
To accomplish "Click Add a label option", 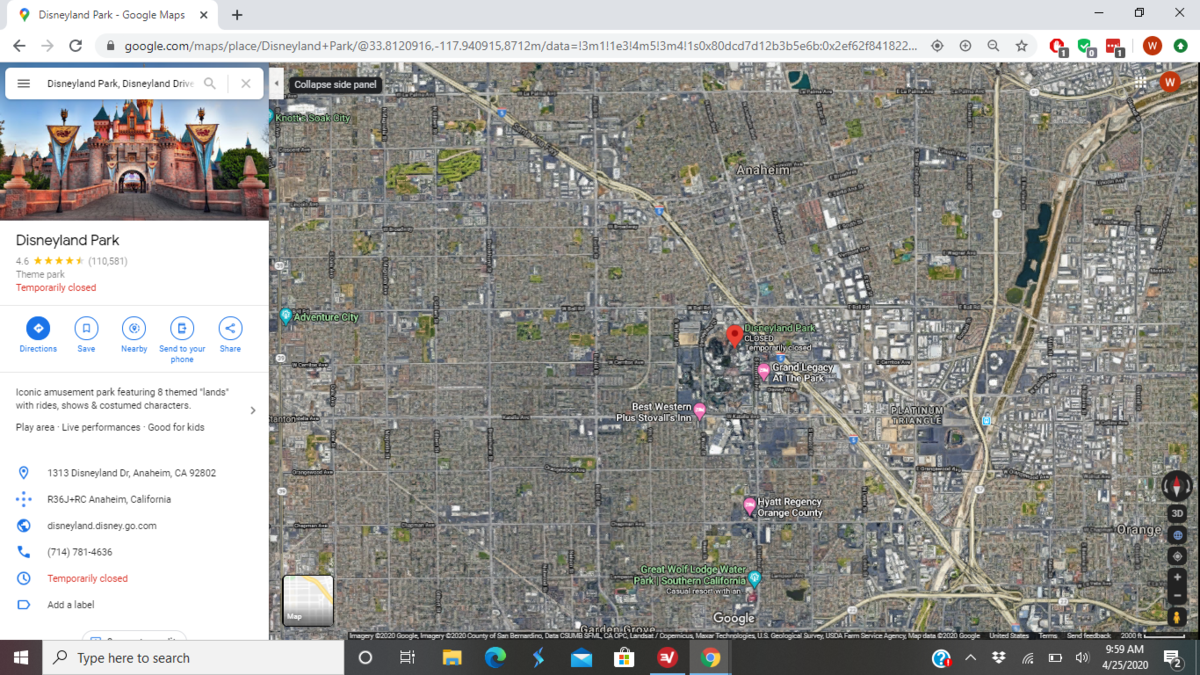I will point(70,605).
